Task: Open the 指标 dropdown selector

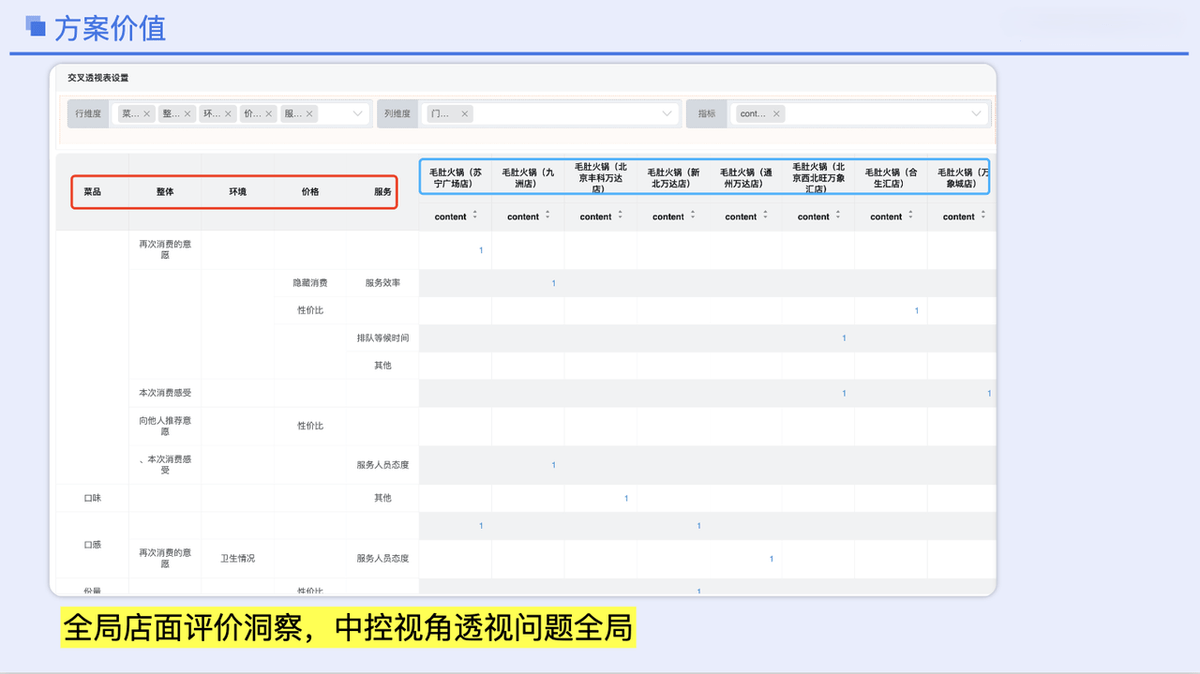Action: [975, 113]
